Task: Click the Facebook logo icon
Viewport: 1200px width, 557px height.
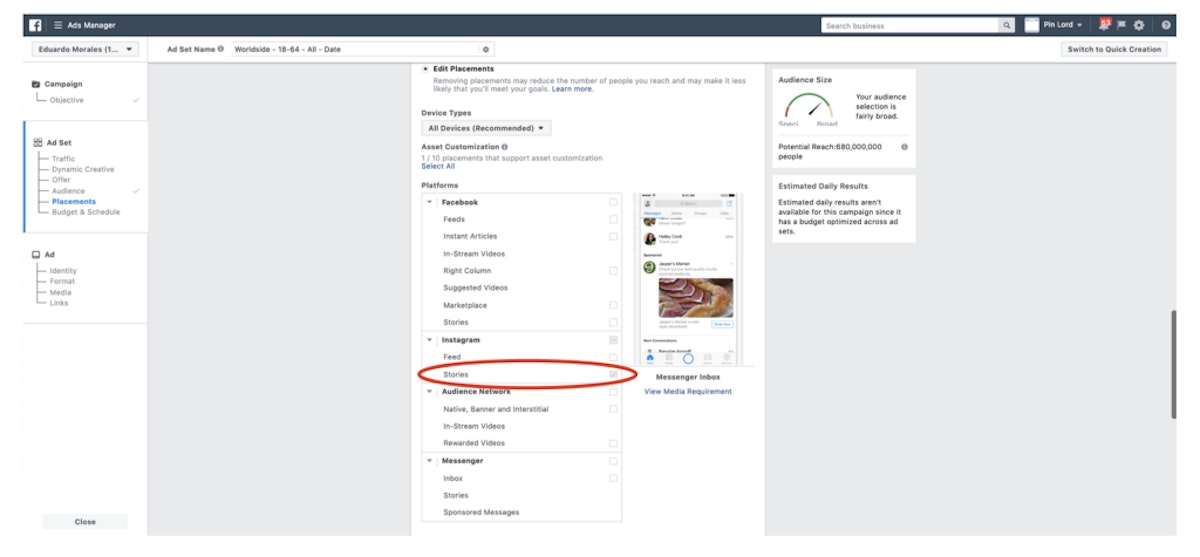Action: coord(35,25)
